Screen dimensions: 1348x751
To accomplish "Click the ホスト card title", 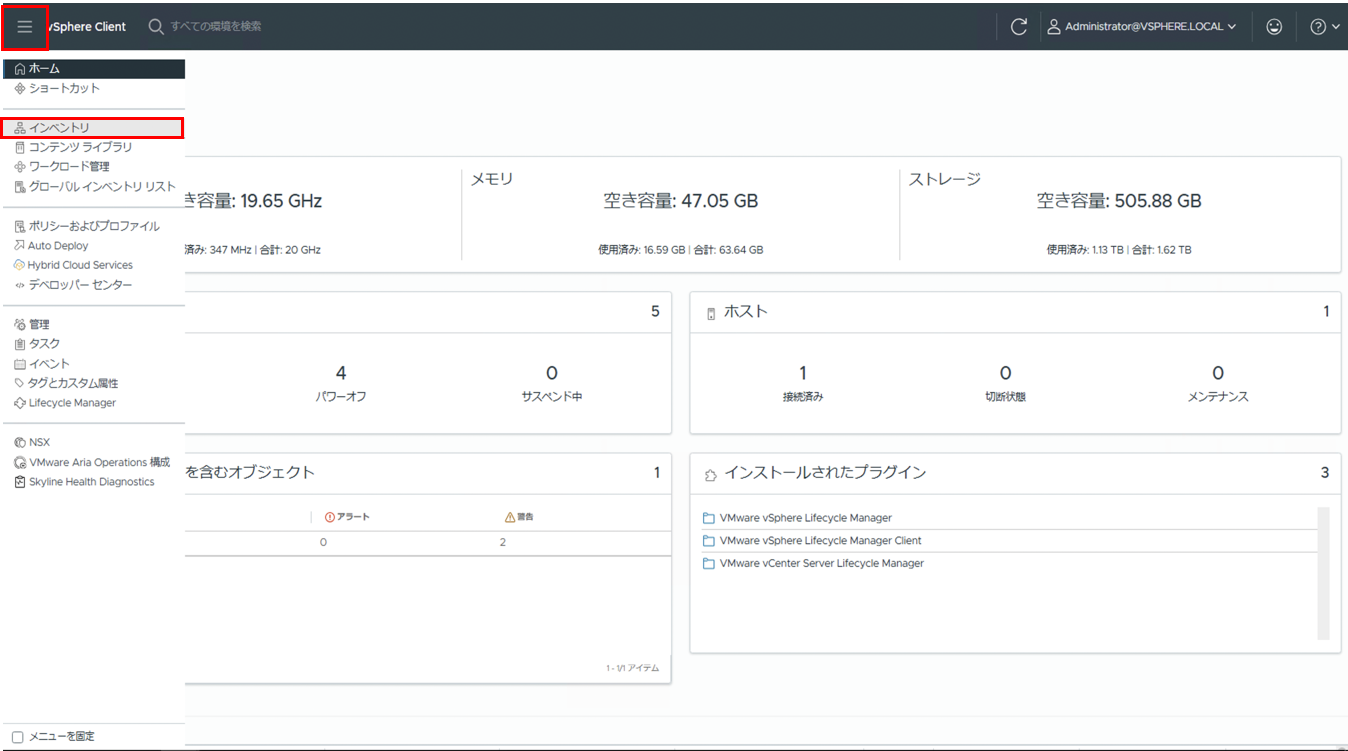I will (746, 312).
